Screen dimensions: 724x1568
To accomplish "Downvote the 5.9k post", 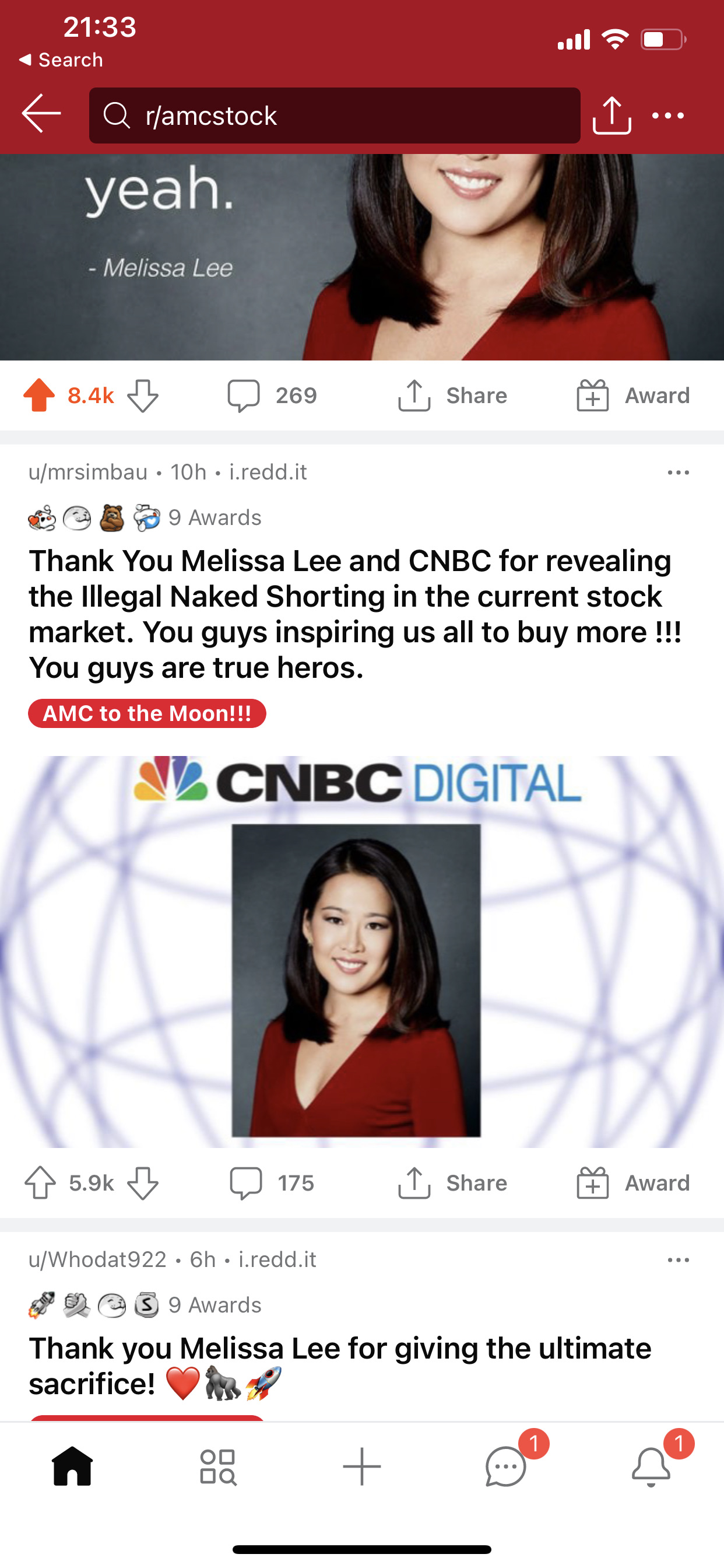I will pyautogui.click(x=143, y=1184).
